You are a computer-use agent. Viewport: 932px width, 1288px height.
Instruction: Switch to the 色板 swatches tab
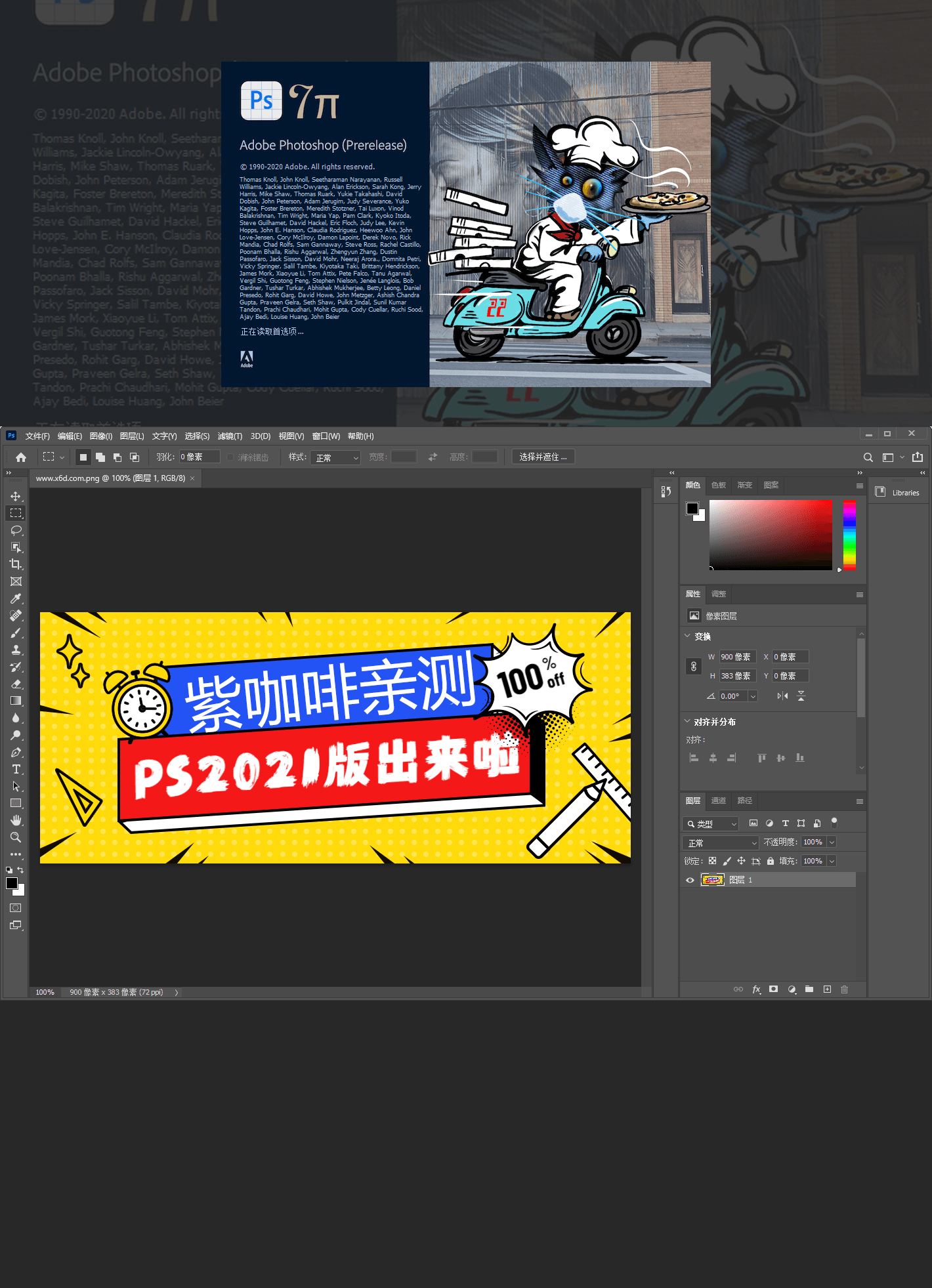pyautogui.click(x=719, y=485)
